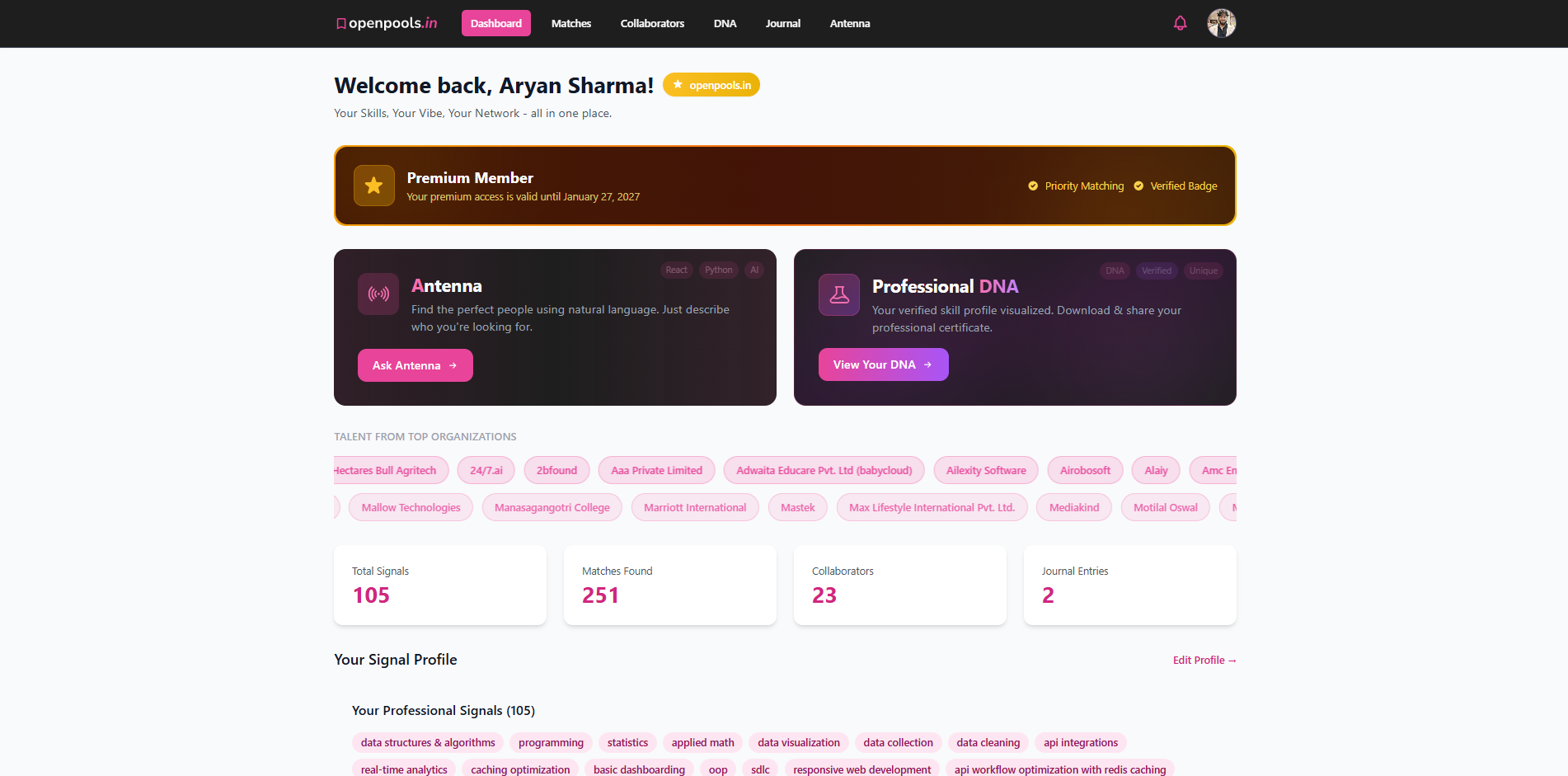The width and height of the screenshot is (1568, 776).
Task: Go to the Dashboard tab
Action: pos(496,23)
